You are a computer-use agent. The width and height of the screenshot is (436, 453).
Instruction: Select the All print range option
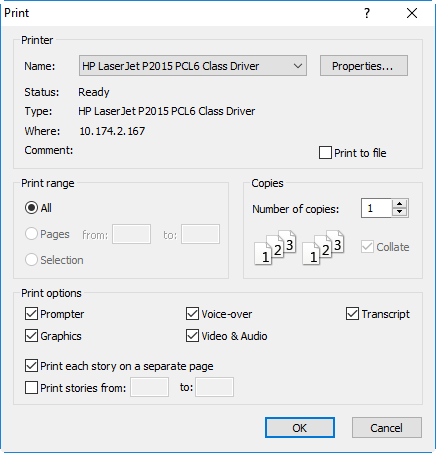tap(31, 208)
